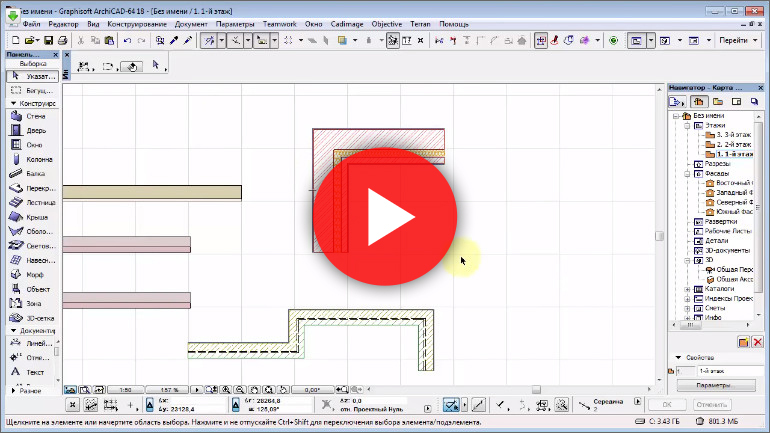770x433 pixels.
Task: Click the 1:50 scale button
Action: 126,390
